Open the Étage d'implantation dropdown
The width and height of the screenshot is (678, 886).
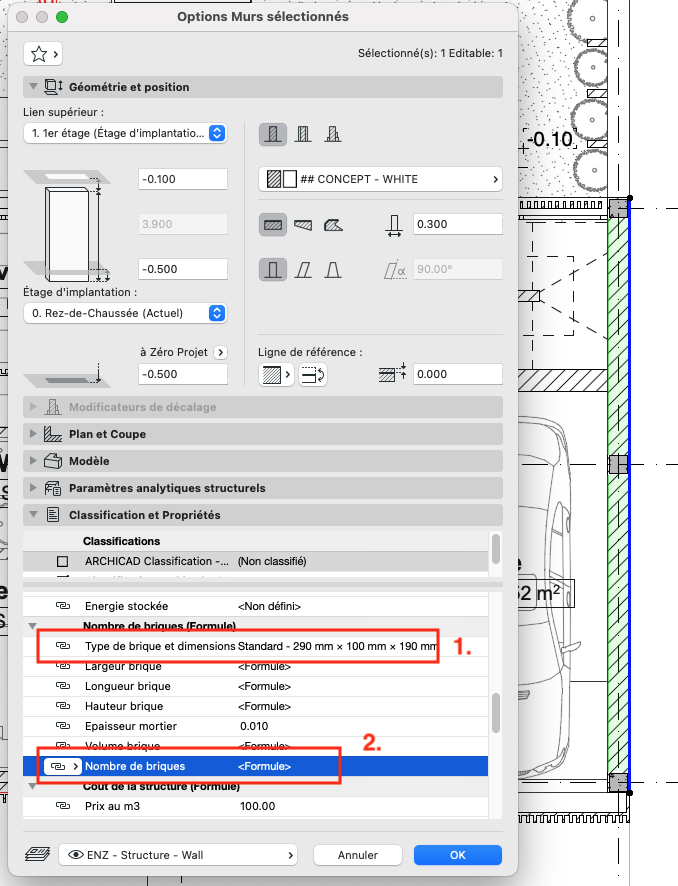(125, 313)
